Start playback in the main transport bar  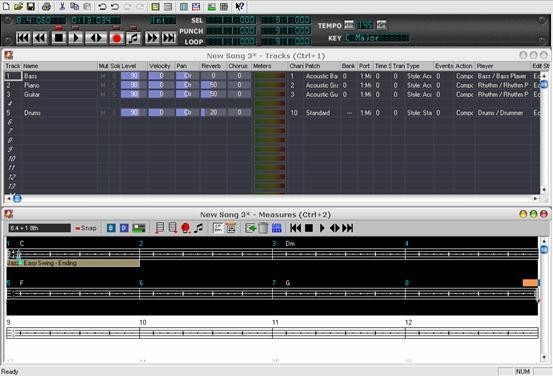pos(76,37)
